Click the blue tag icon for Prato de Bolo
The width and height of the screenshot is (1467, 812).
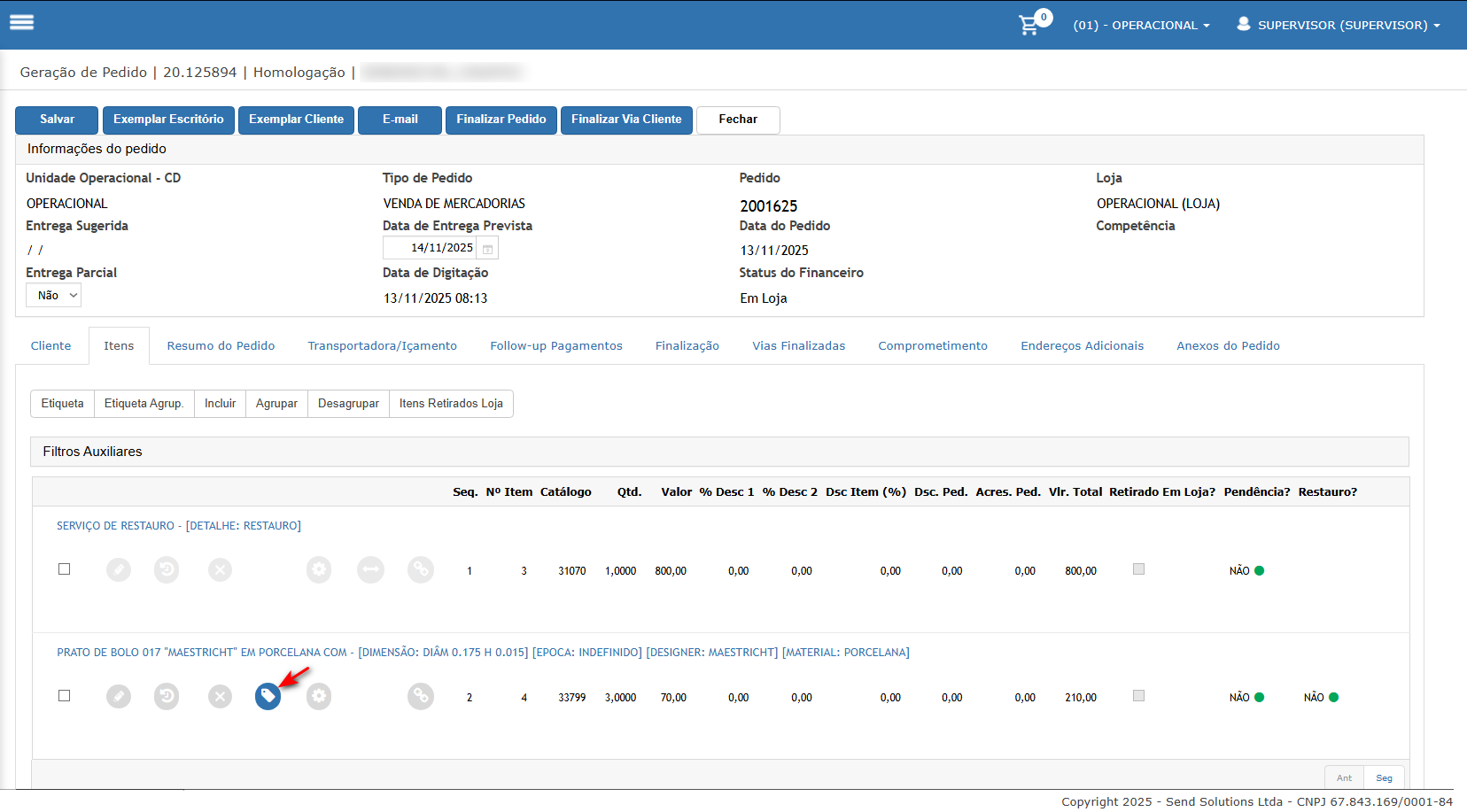coord(268,697)
